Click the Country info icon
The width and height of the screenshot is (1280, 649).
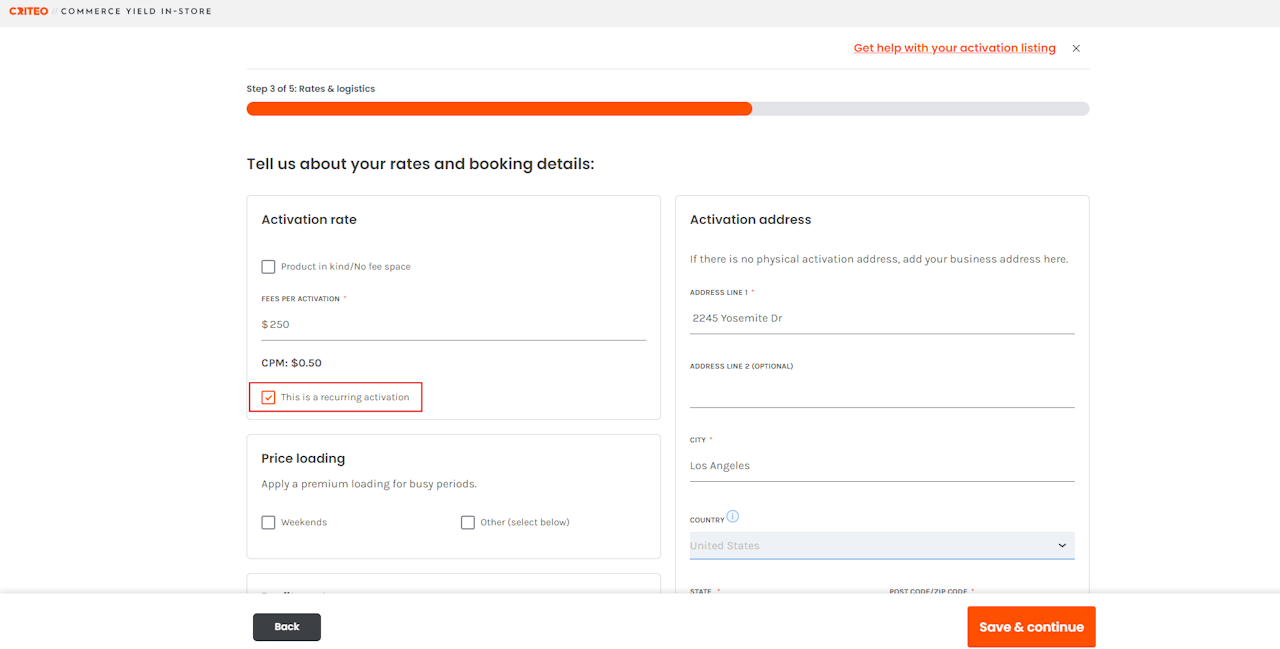[732, 517]
